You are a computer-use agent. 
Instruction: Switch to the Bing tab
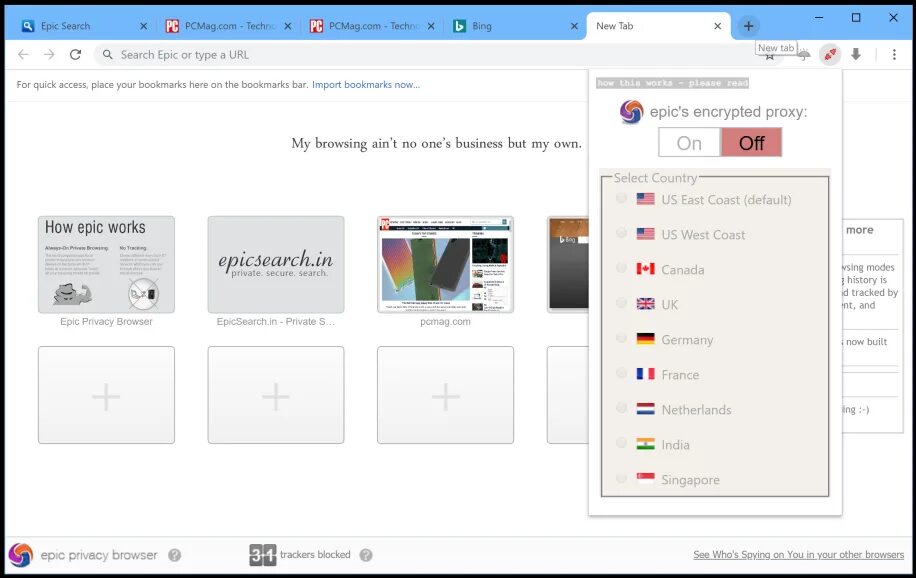516,26
